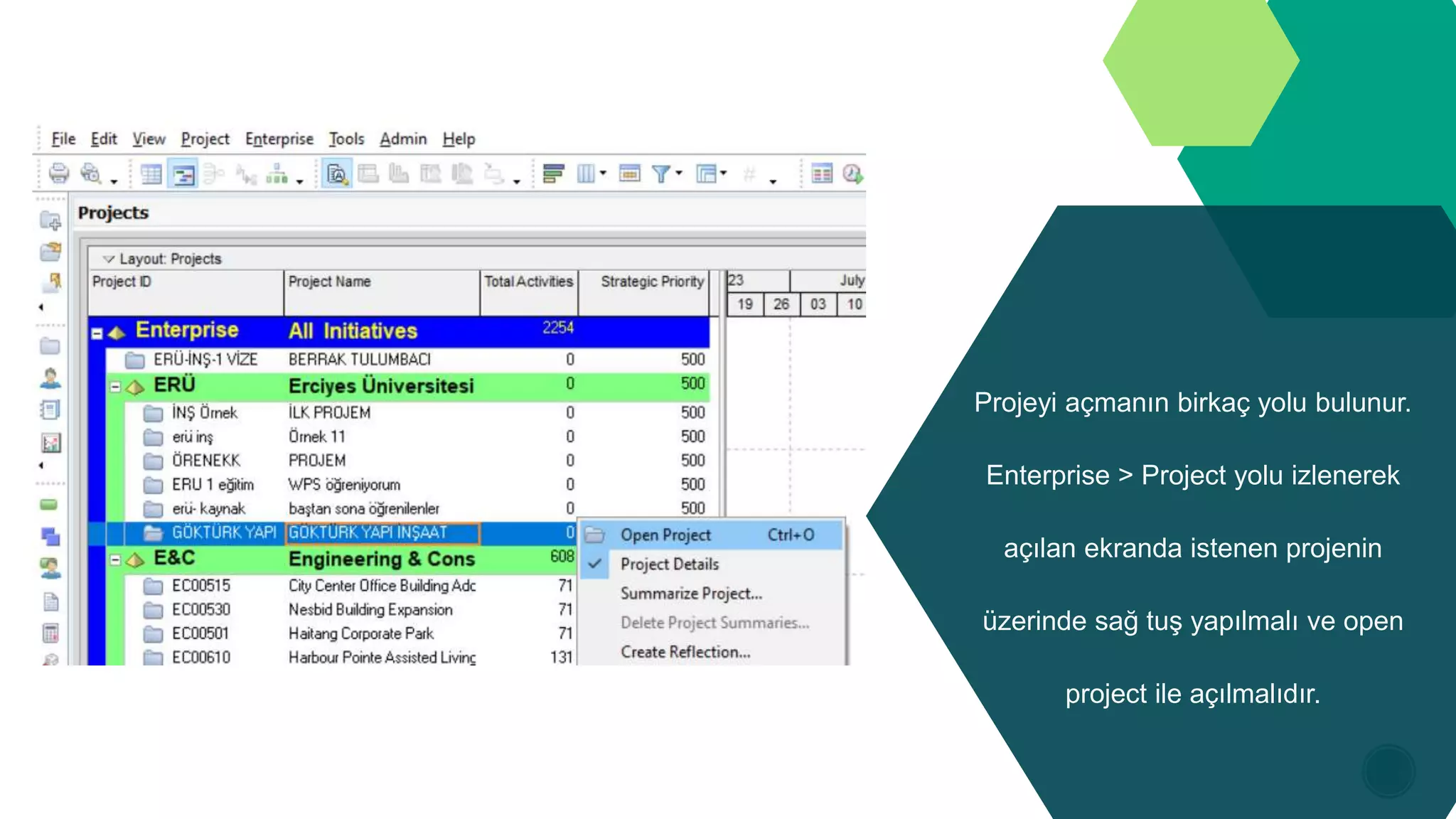The image size is (1456, 819).
Task: Toggle the Show Details toolbar button
Action: (336, 174)
